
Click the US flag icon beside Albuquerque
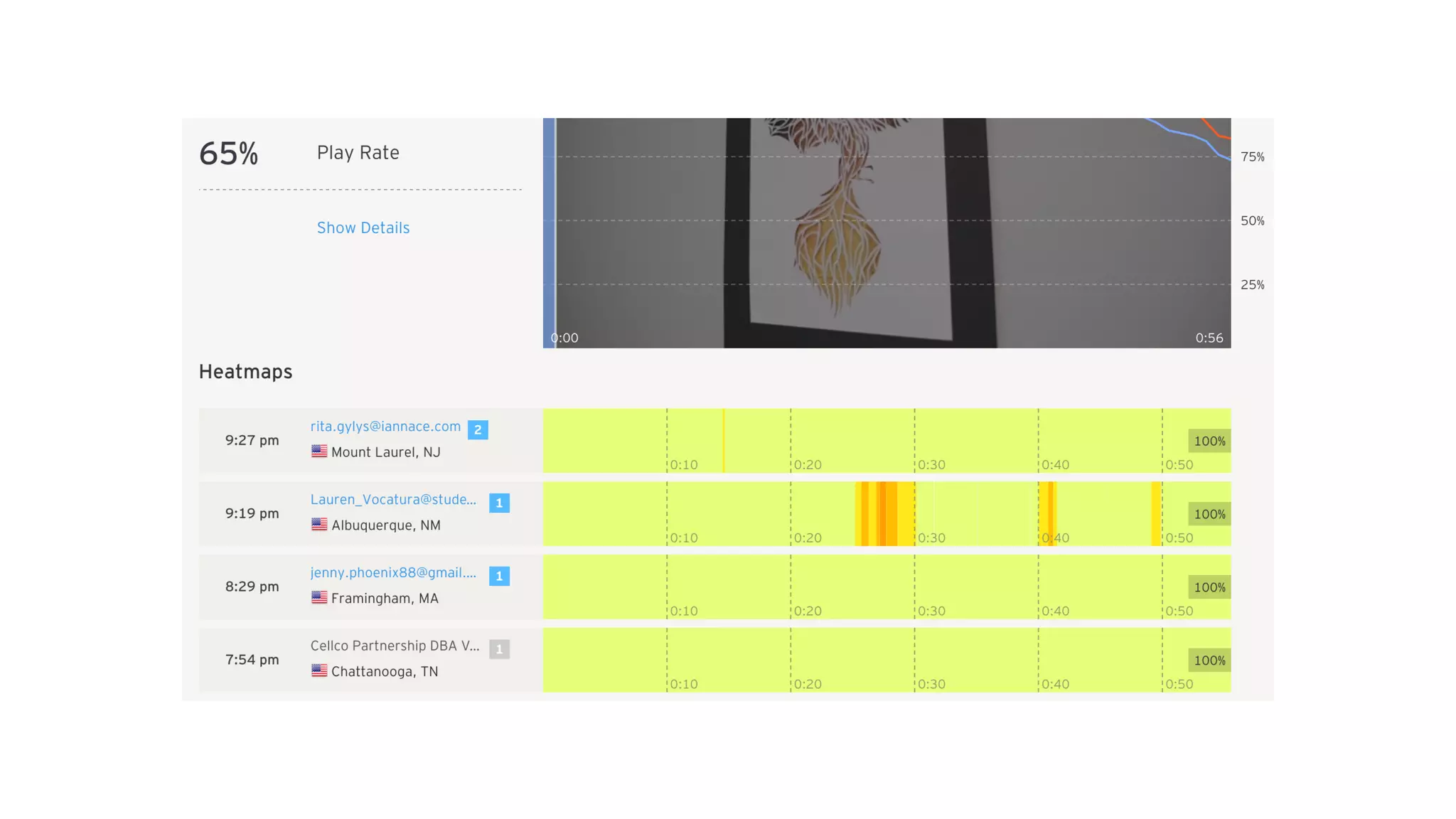pos(319,525)
